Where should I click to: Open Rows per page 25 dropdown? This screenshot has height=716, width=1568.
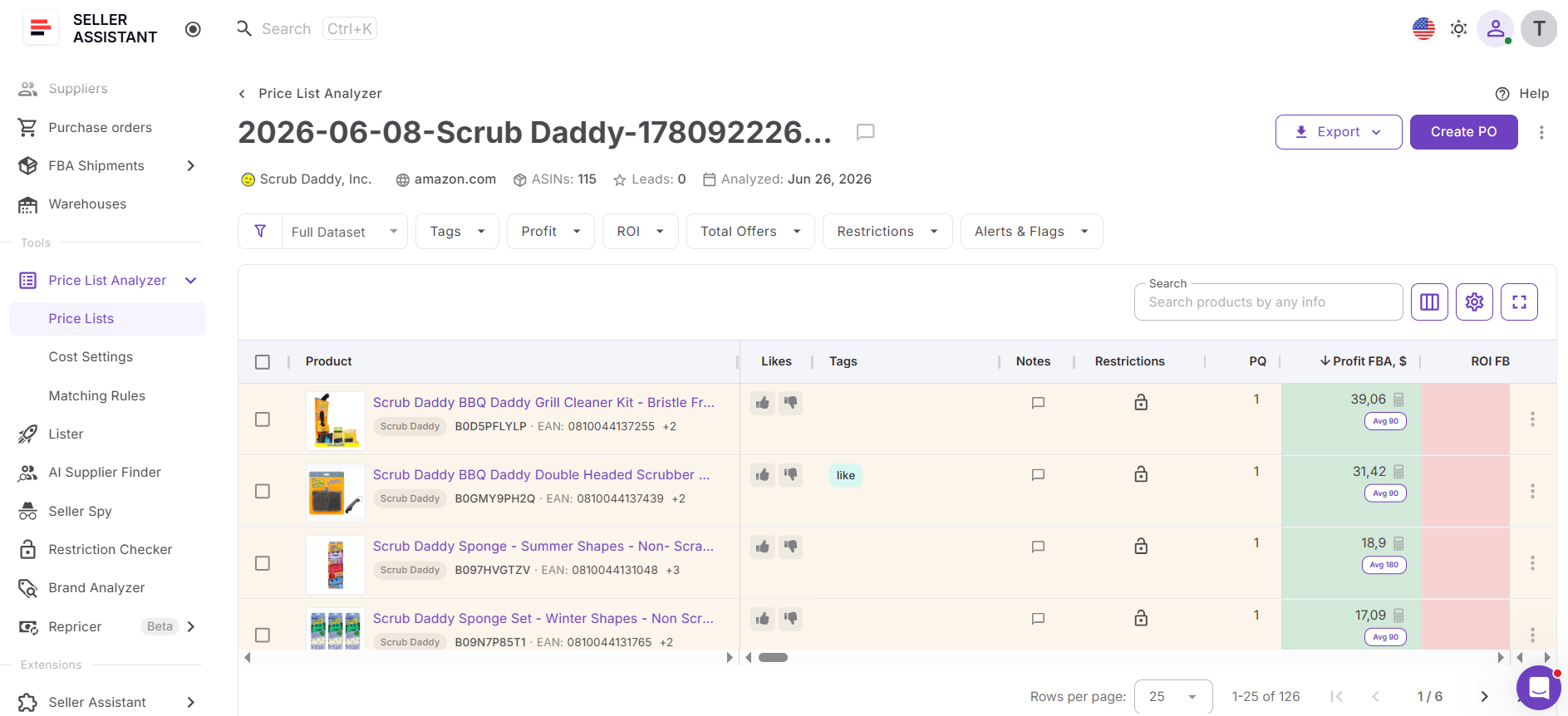(1173, 697)
